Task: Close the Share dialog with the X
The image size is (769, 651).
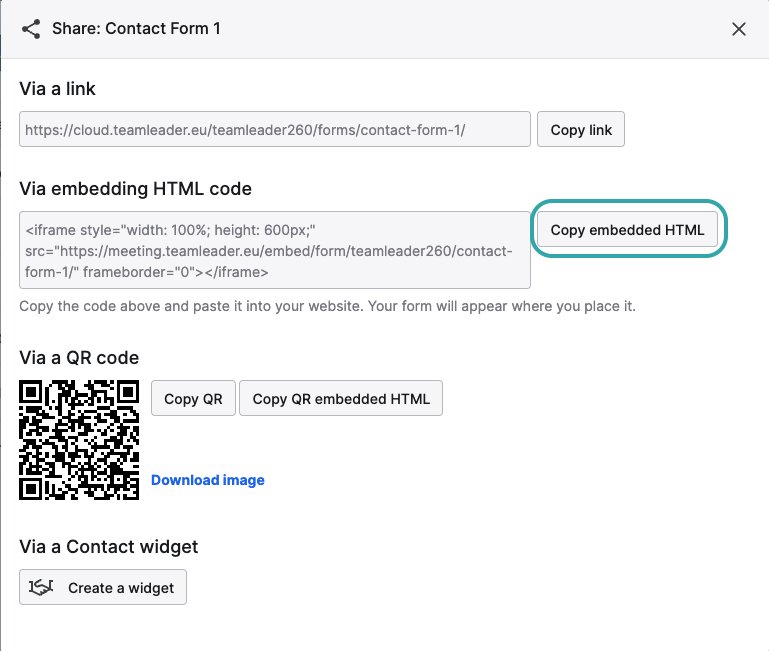Action: tap(739, 29)
